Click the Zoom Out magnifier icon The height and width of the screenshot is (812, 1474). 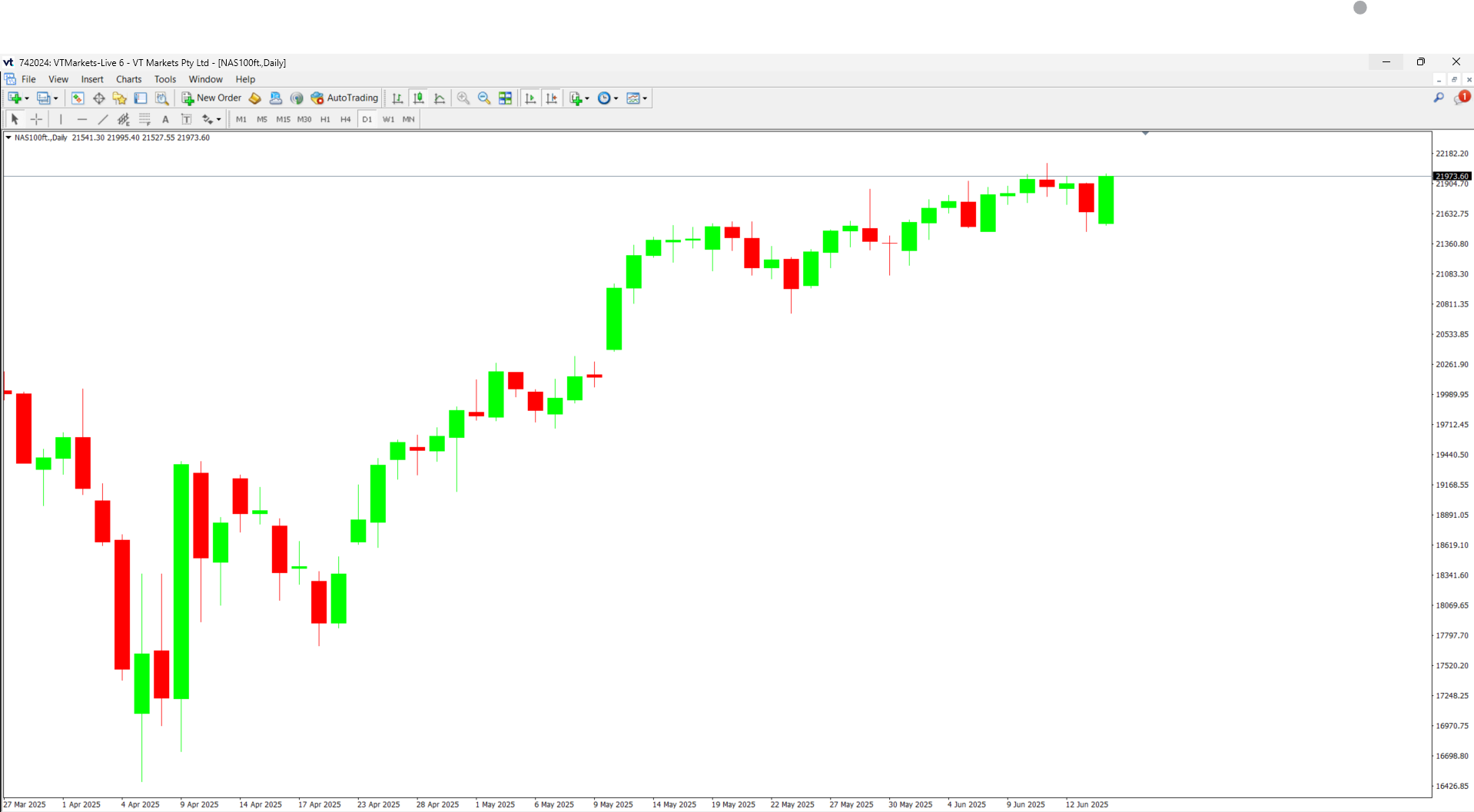click(x=484, y=98)
